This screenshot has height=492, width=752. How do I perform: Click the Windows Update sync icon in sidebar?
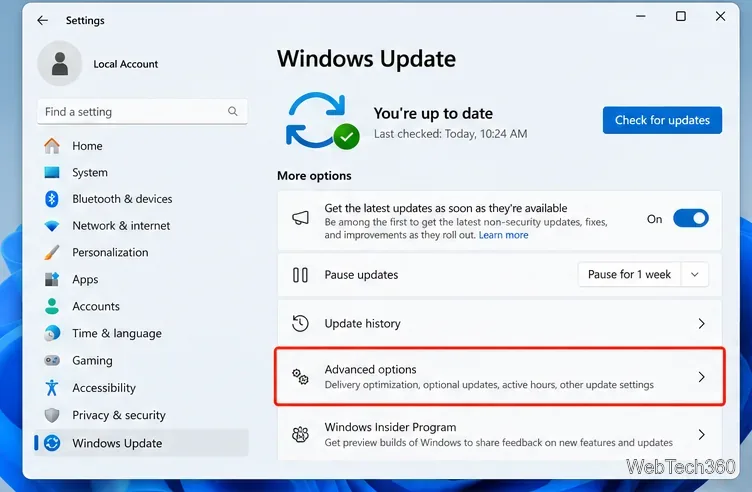point(52,443)
